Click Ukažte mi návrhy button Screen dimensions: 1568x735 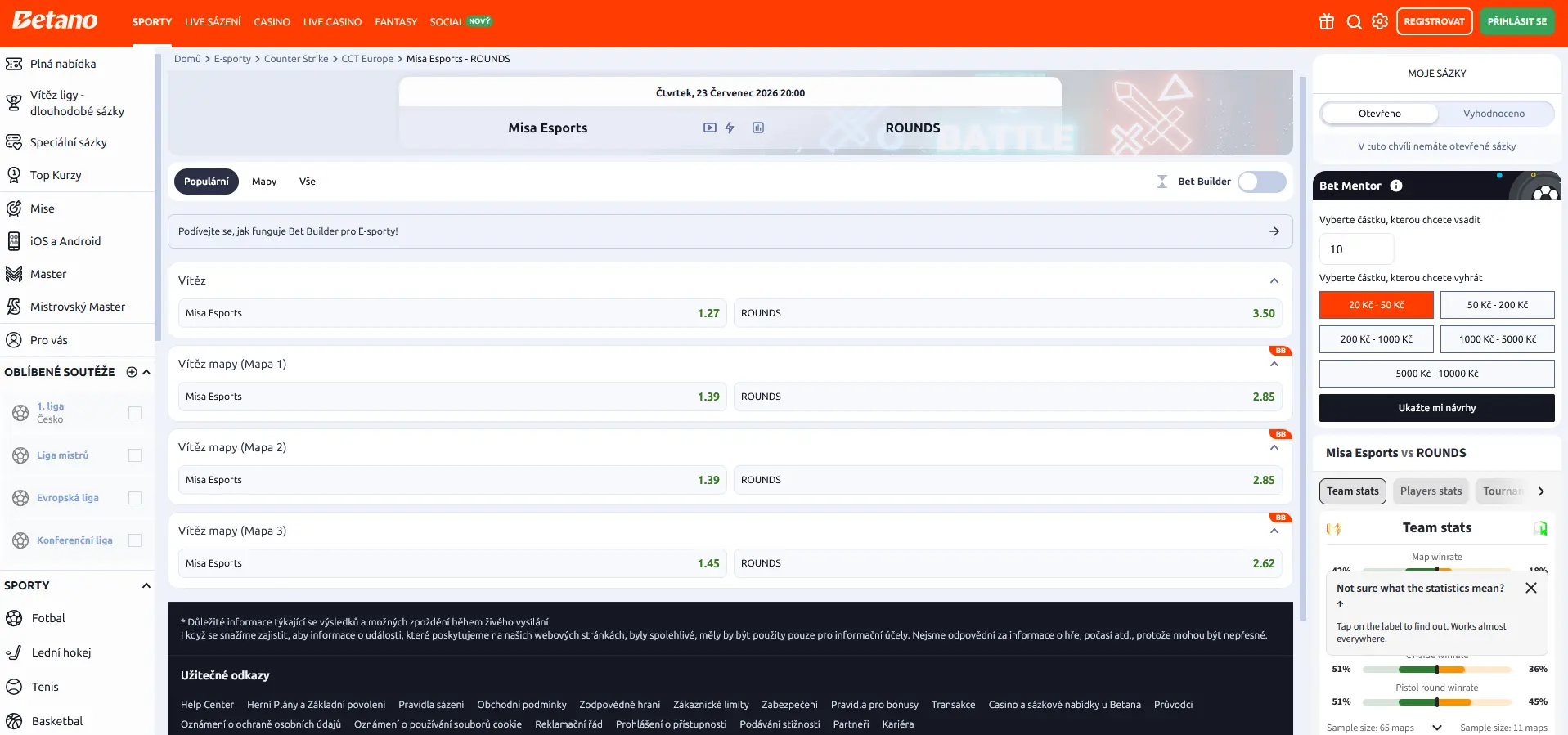[1437, 408]
